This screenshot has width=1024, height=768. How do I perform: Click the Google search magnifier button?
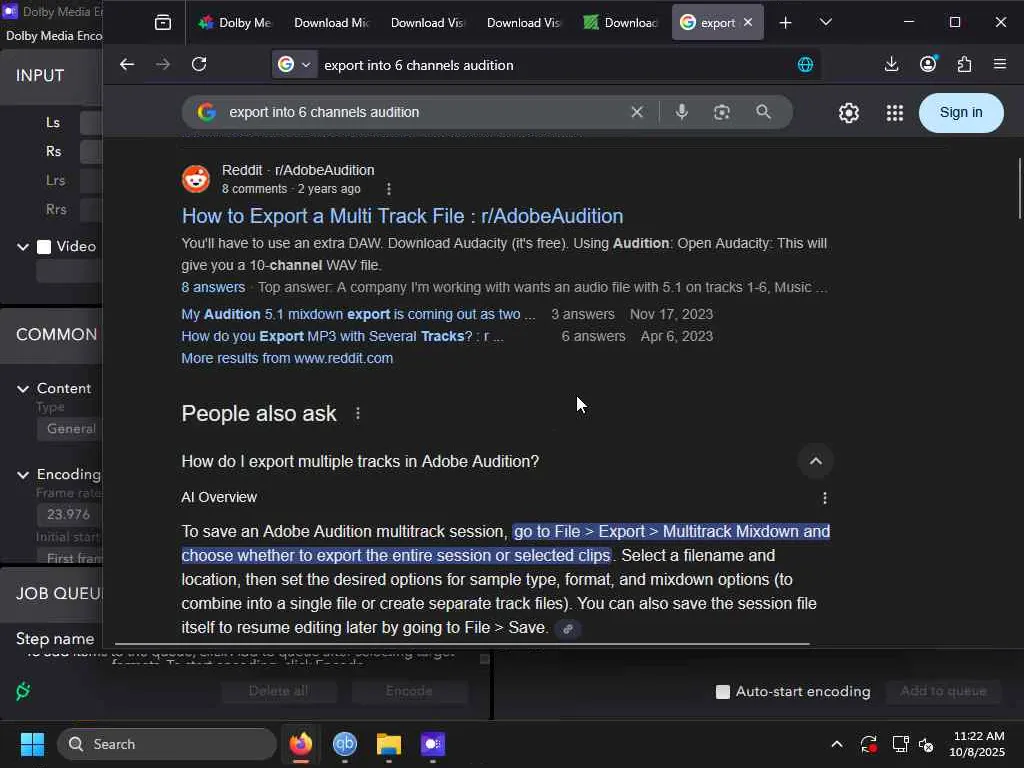tap(763, 112)
